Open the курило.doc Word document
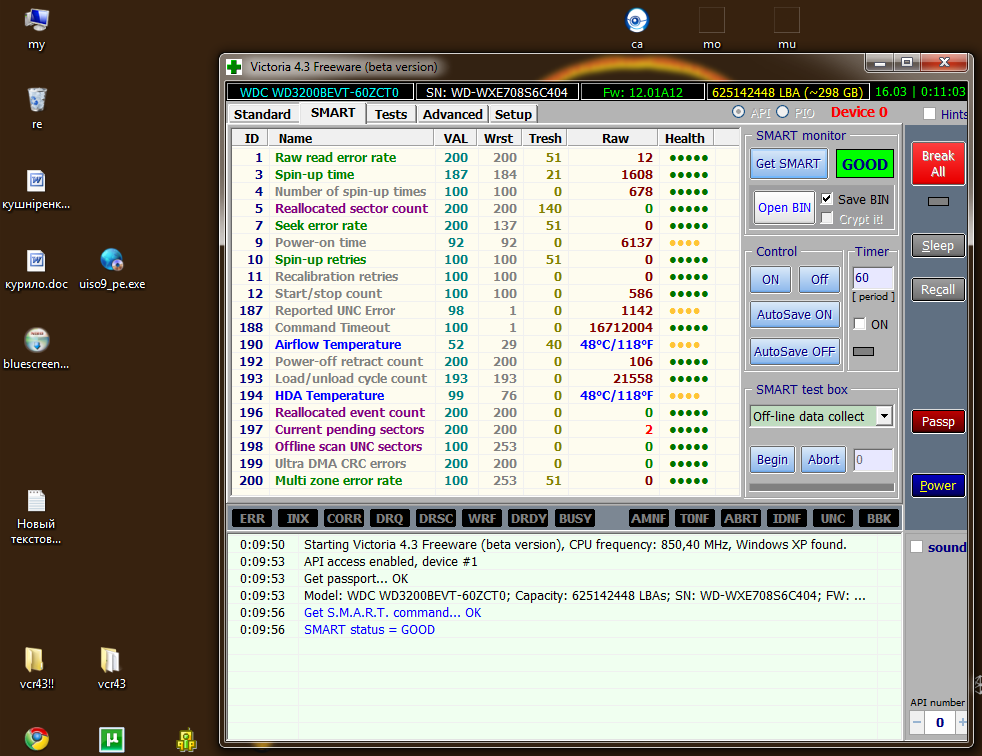This screenshot has height=756, width=982. [37, 261]
